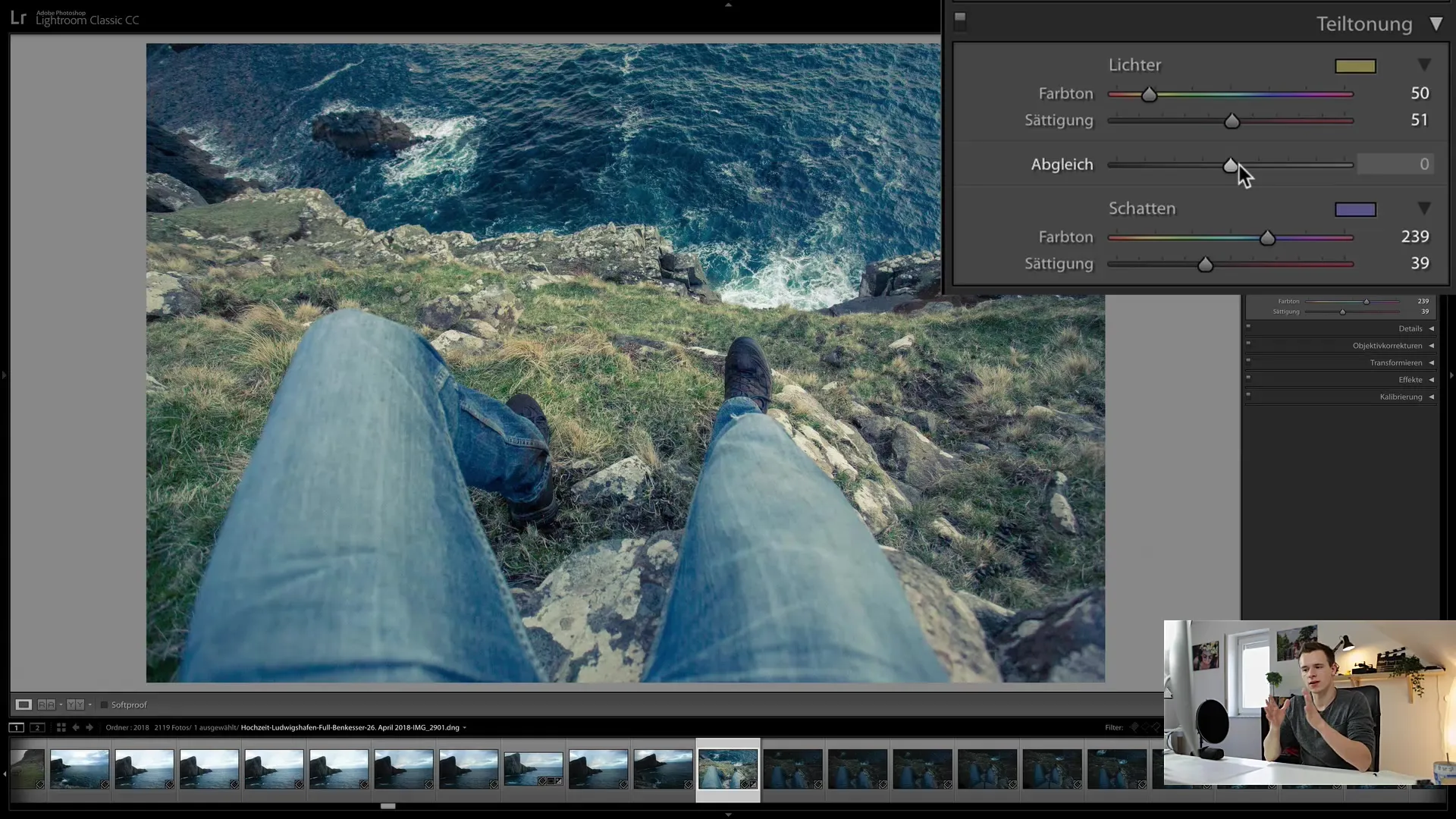Image resolution: width=1456 pixels, height=819 pixels.
Task: Click the Lichter Sättigung slider handle
Action: [x=1232, y=121]
